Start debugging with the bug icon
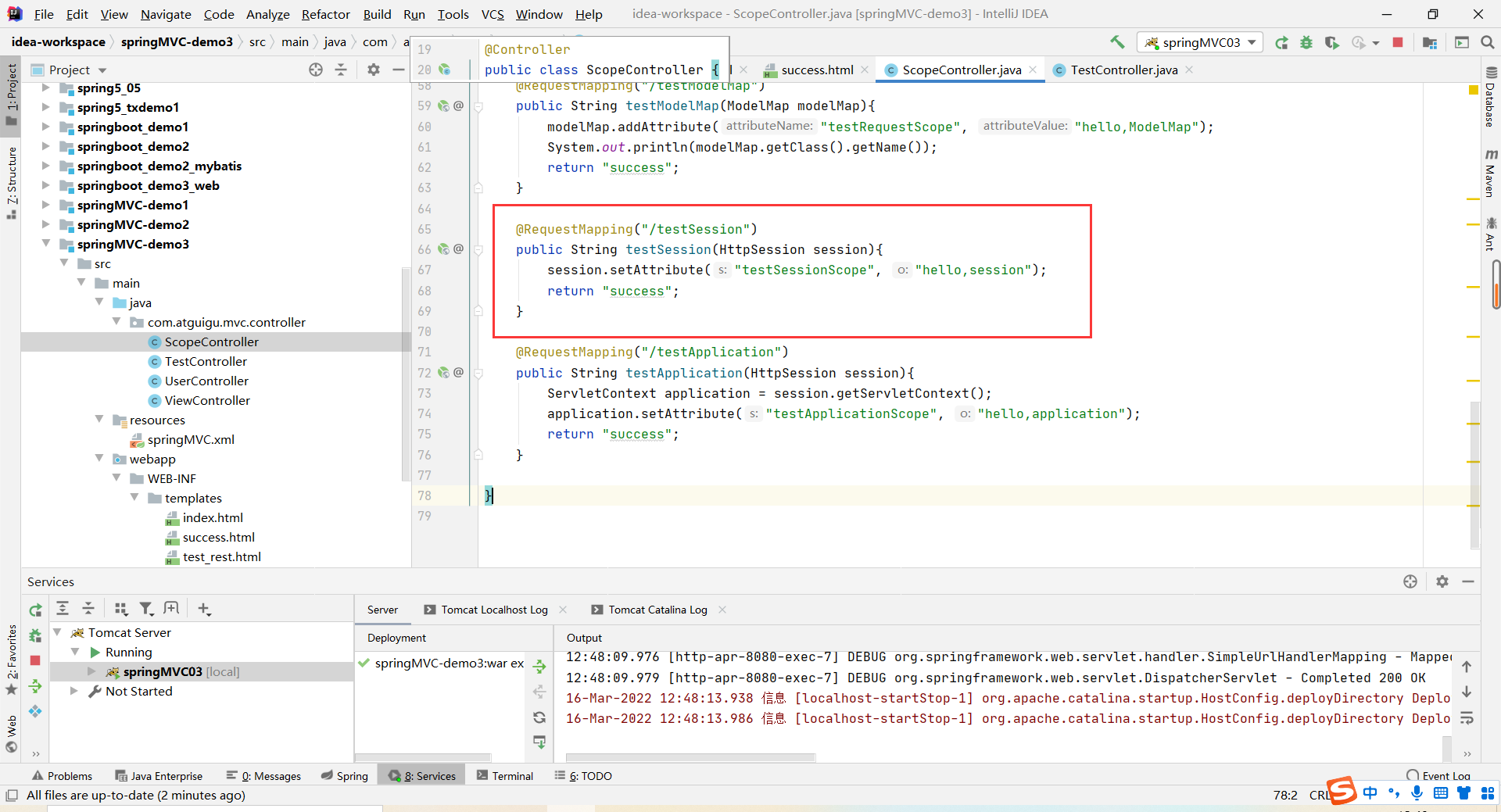Screen dimensions: 1501x812 click(x=1306, y=42)
